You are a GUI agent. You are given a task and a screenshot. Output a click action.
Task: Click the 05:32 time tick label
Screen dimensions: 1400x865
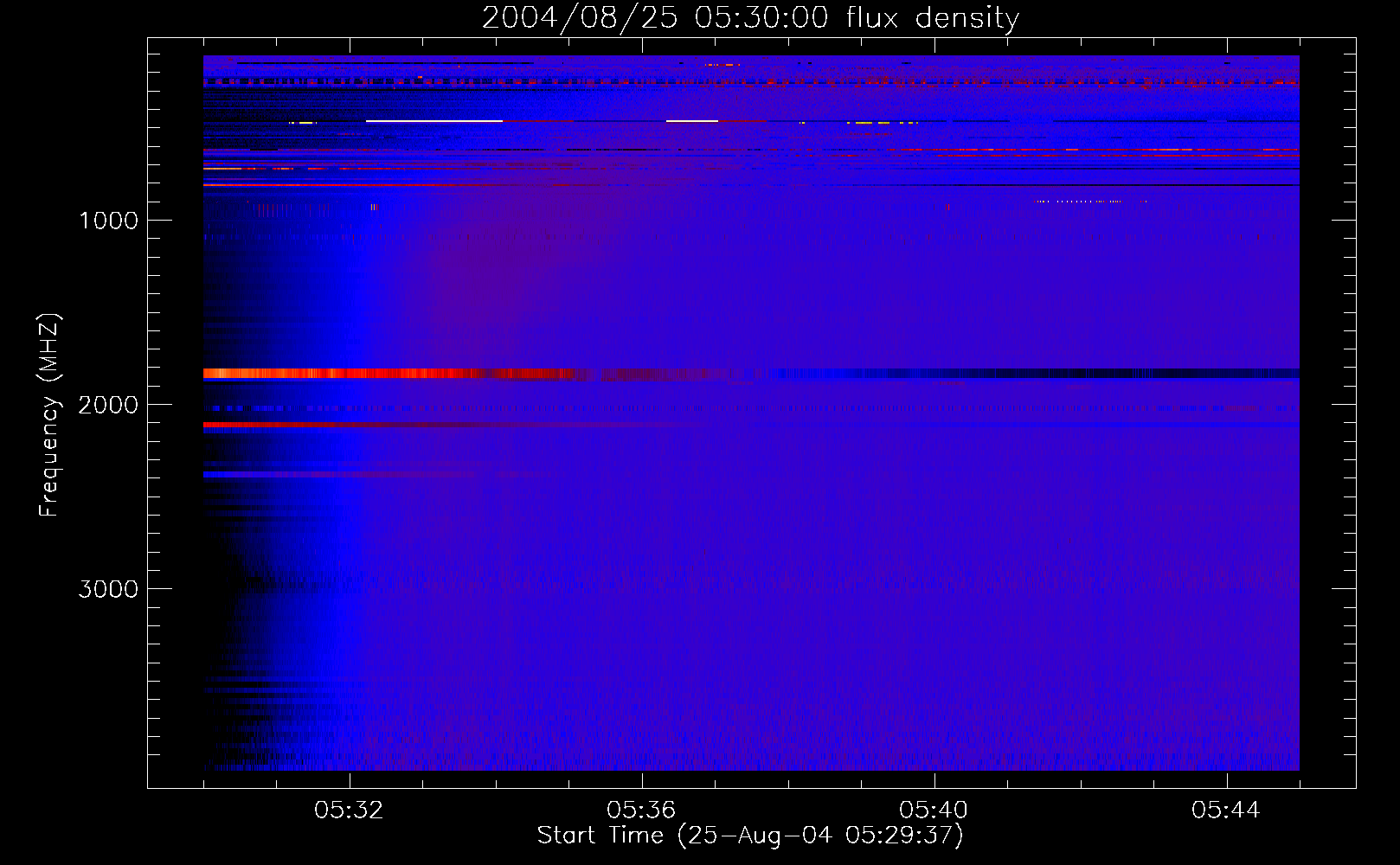coord(350,811)
